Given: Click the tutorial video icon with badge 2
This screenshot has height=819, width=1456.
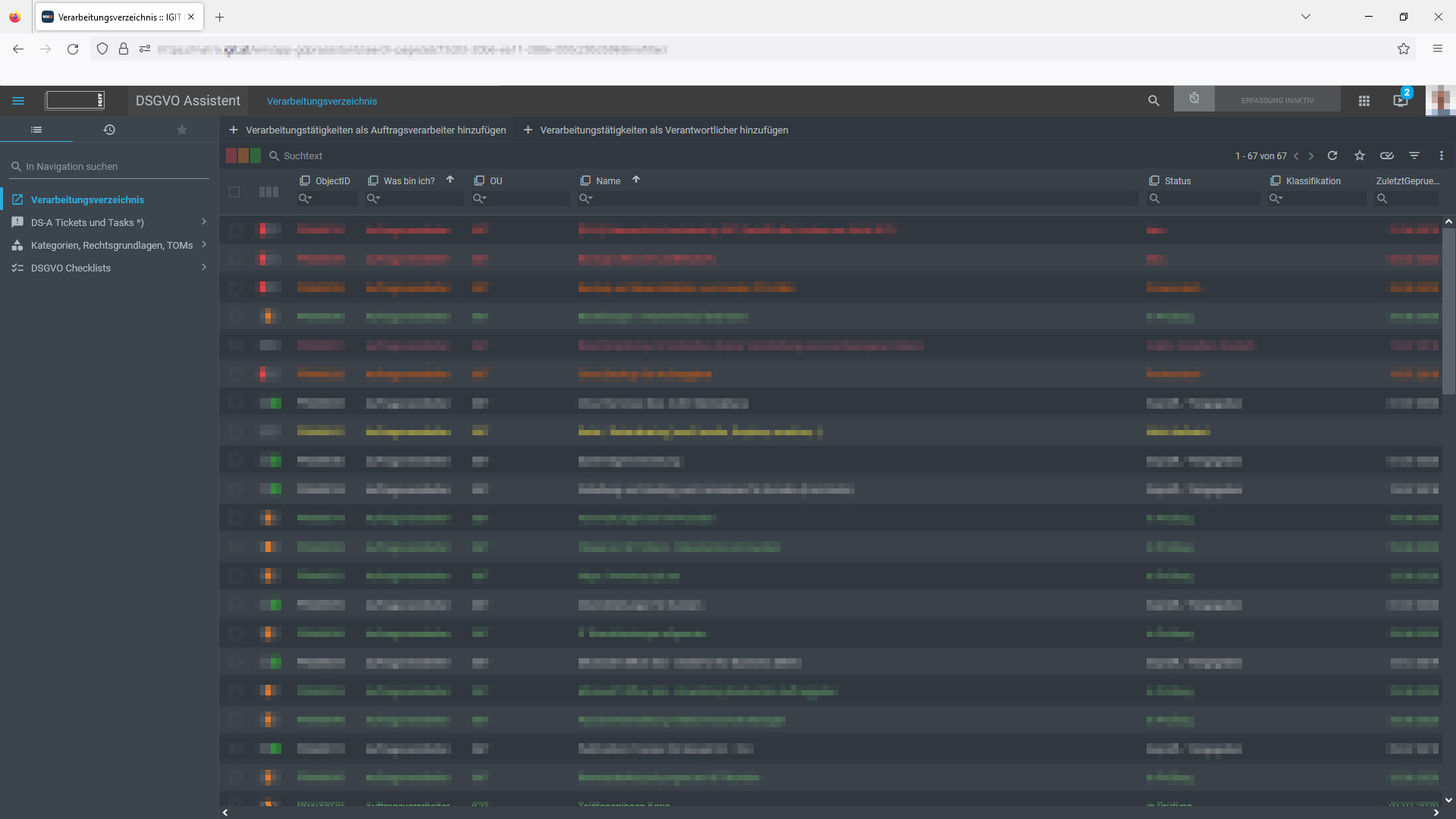Looking at the screenshot, I should coord(1400,101).
